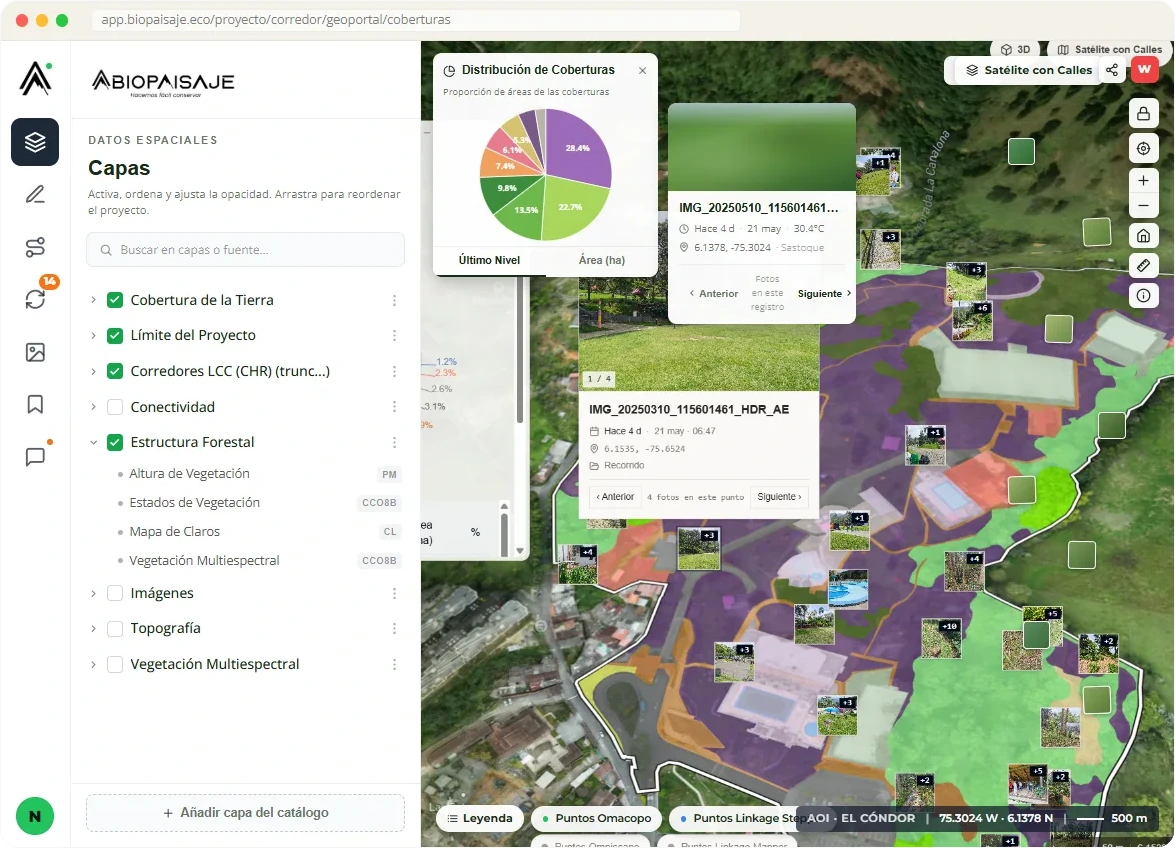
Task: Open options menu for Límite del Proyecto
Action: [394, 336]
